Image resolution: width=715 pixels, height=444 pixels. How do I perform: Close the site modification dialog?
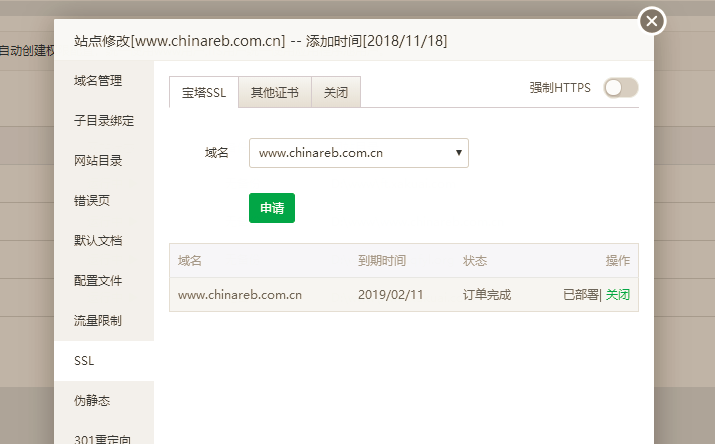[652, 21]
